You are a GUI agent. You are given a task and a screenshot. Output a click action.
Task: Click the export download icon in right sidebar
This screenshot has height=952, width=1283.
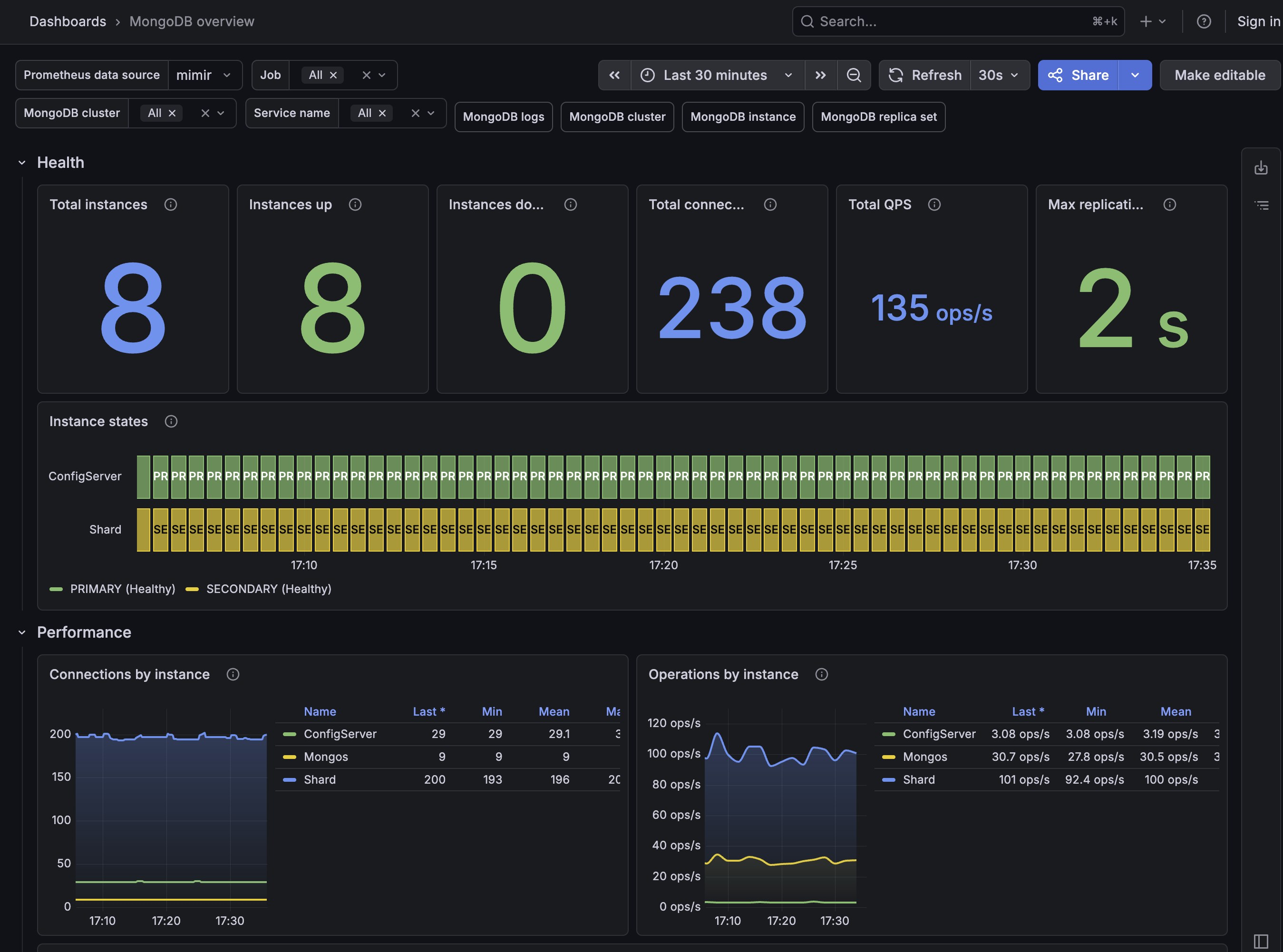tap(1261, 168)
